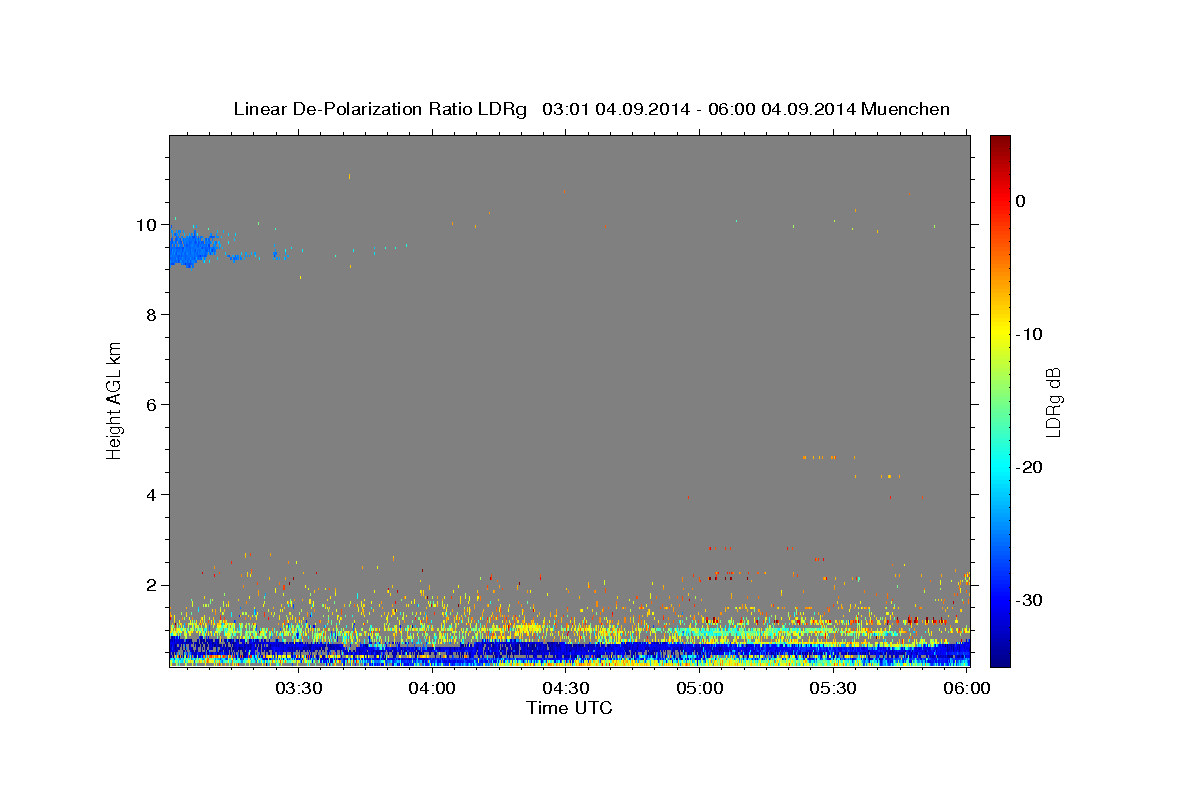The height and width of the screenshot is (800, 1200).
Task: Click the colorbar value '-30'
Action: click(x=1030, y=600)
